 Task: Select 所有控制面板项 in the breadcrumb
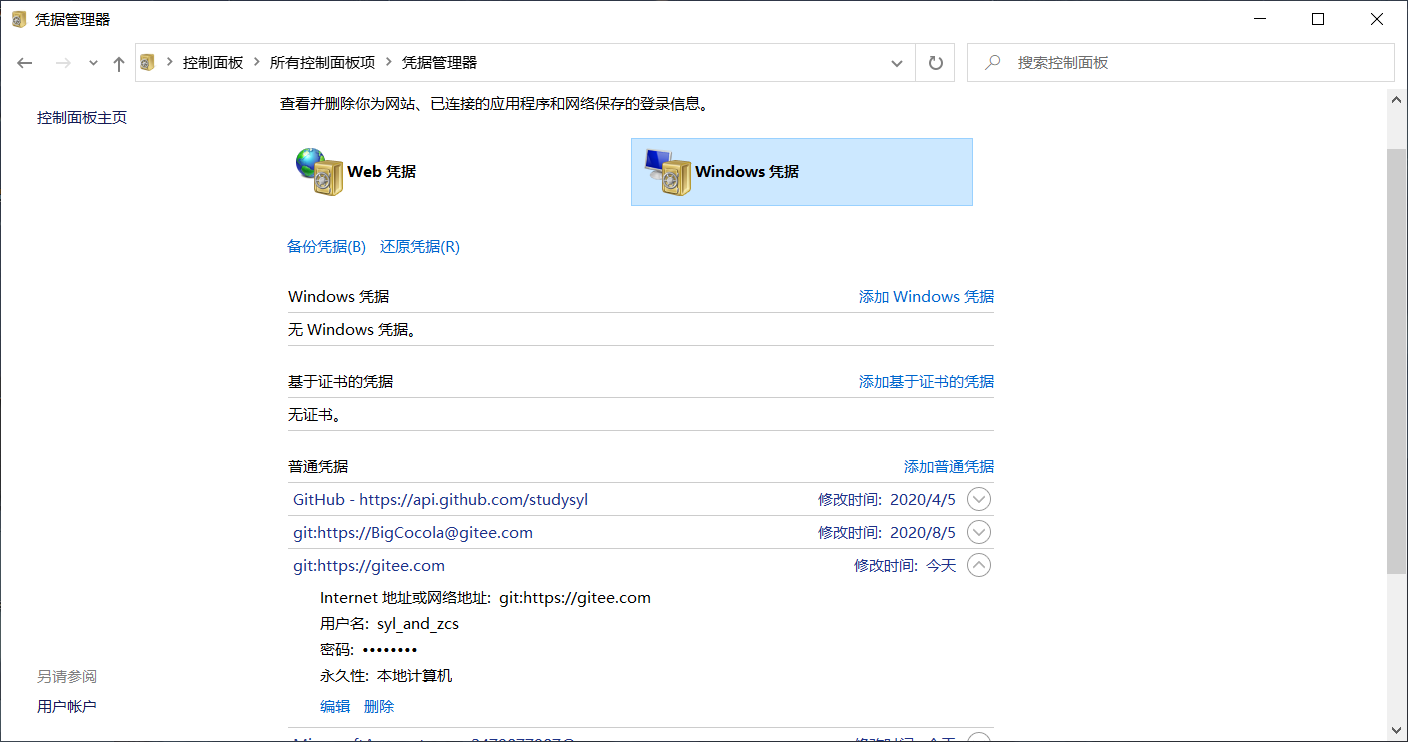(322, 62)
